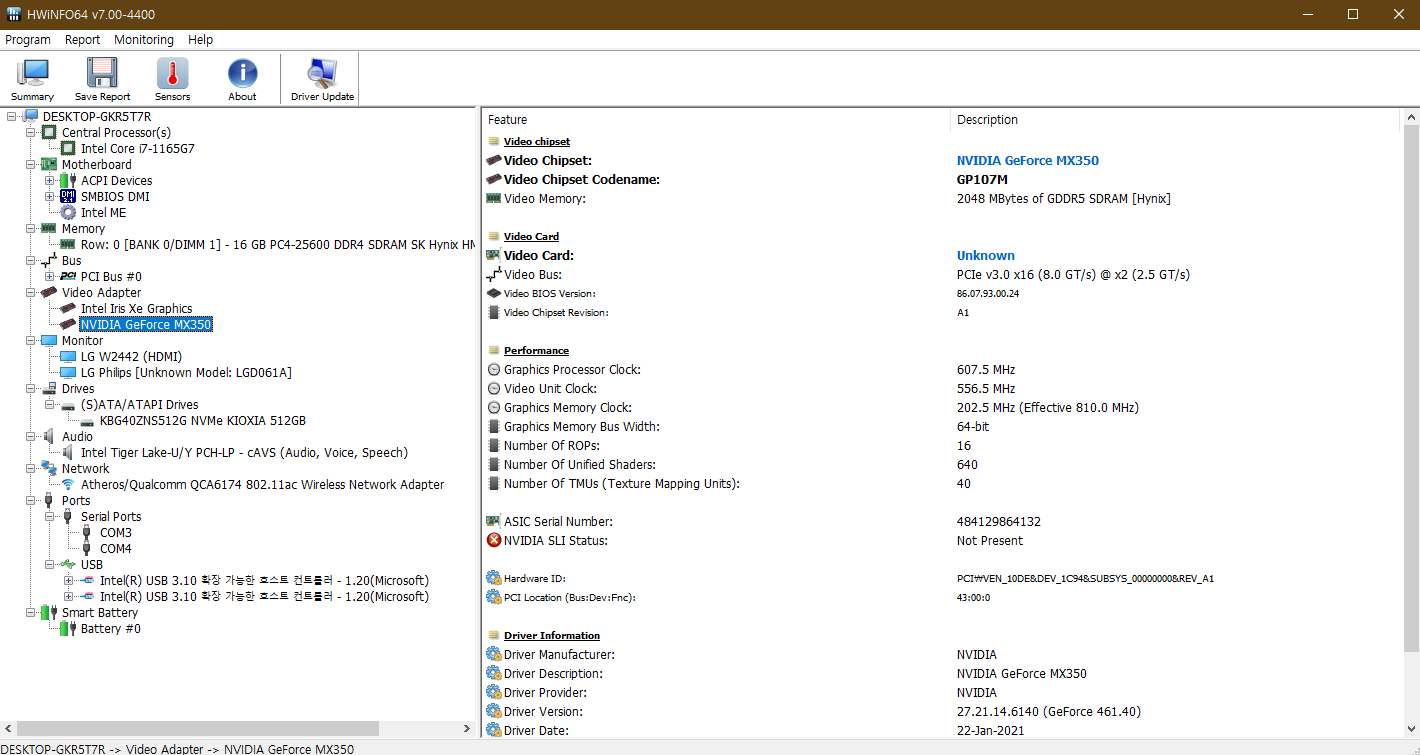
Task: Click the Central Processor(s) chip icon
Action: point(49,132)
